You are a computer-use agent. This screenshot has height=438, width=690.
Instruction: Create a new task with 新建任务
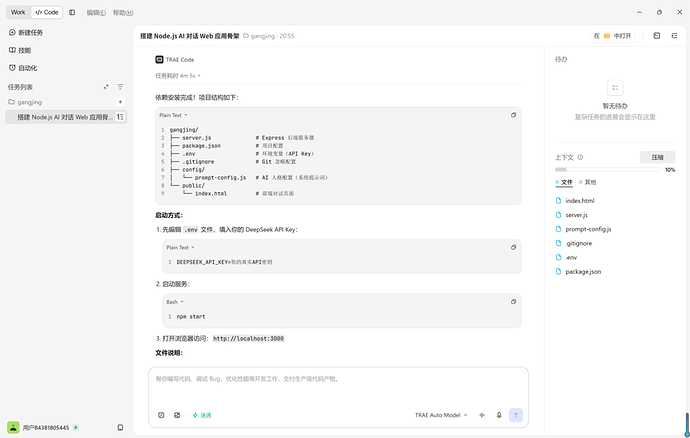[x=26, y=33]
